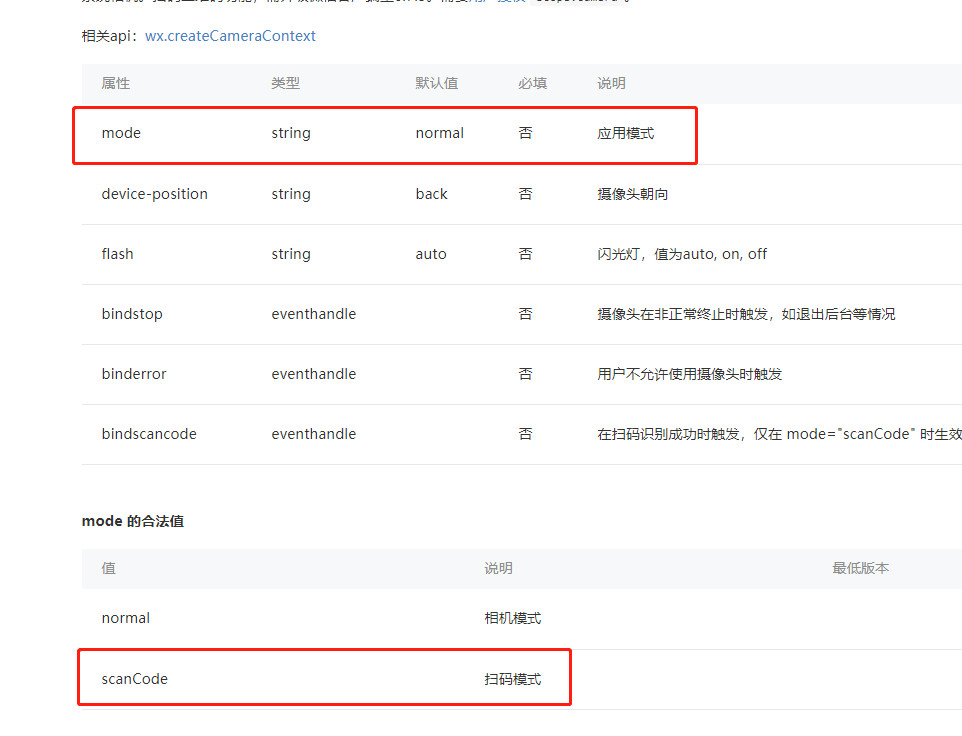
Task: Click the 默认值 column header
Action: click(436, 83)
